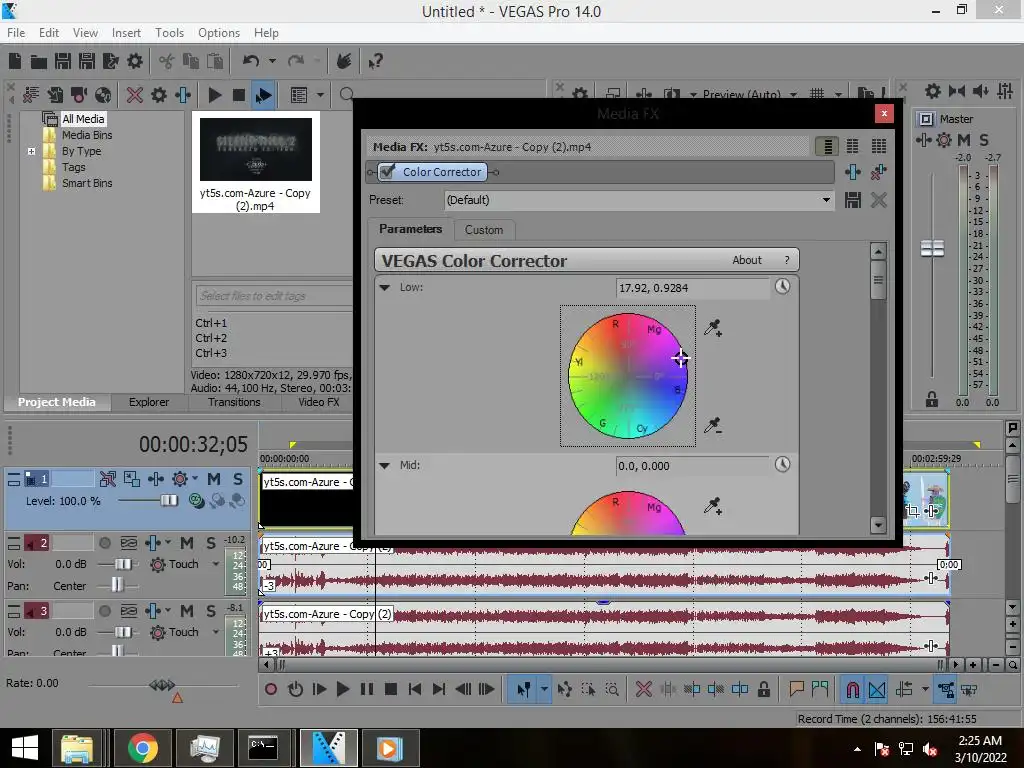Open the Insert menu

click(126, 33)
